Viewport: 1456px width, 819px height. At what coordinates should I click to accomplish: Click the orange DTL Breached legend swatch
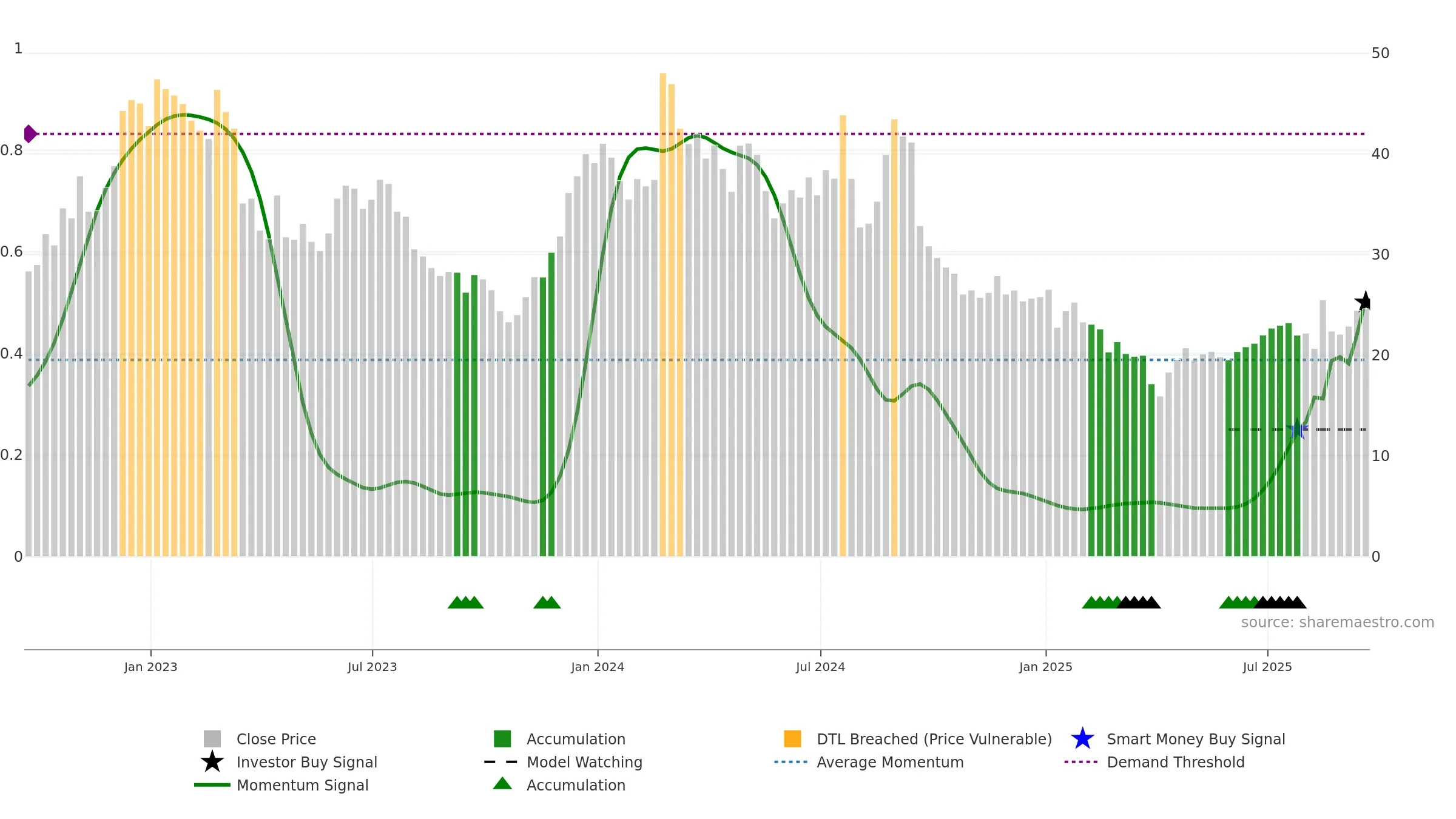coord(792,738)
